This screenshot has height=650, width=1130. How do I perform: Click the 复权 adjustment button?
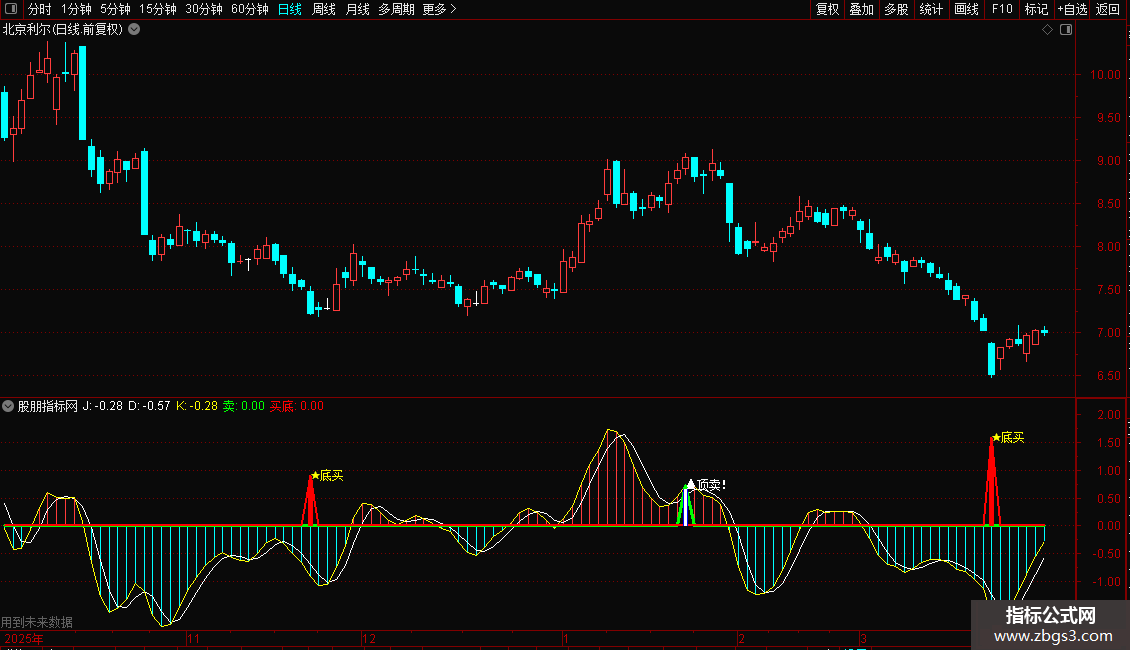(x=828, y=9)
